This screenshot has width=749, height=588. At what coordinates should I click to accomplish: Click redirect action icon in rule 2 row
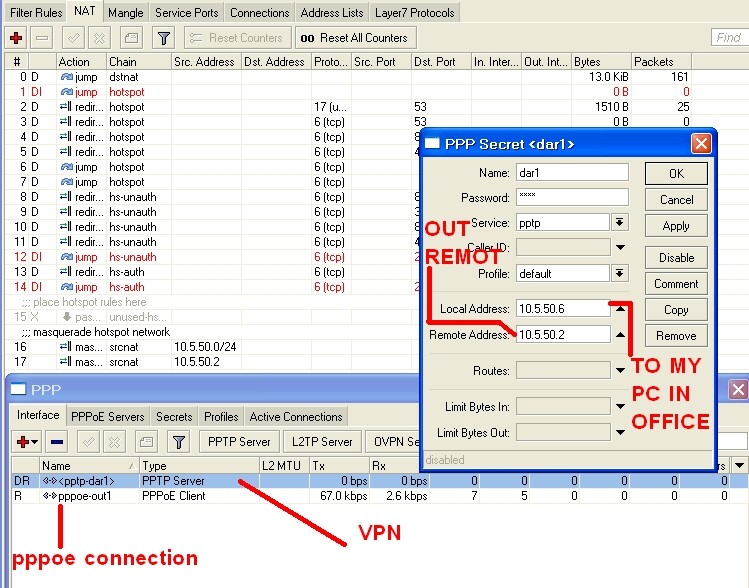pos(65,107)
